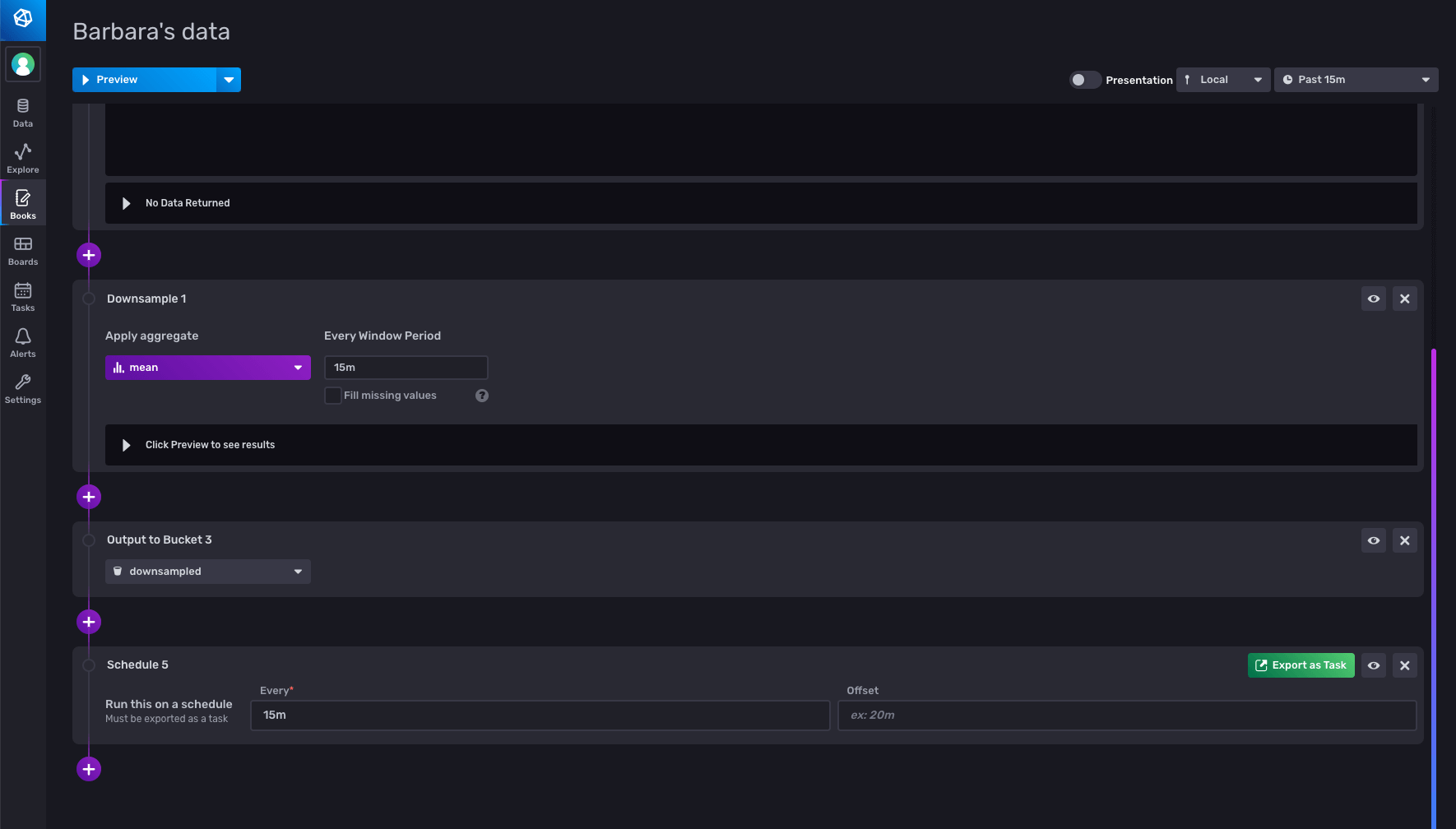Go to Explore in the sidebar
The image size is (1456, 829).
(23, 159)
